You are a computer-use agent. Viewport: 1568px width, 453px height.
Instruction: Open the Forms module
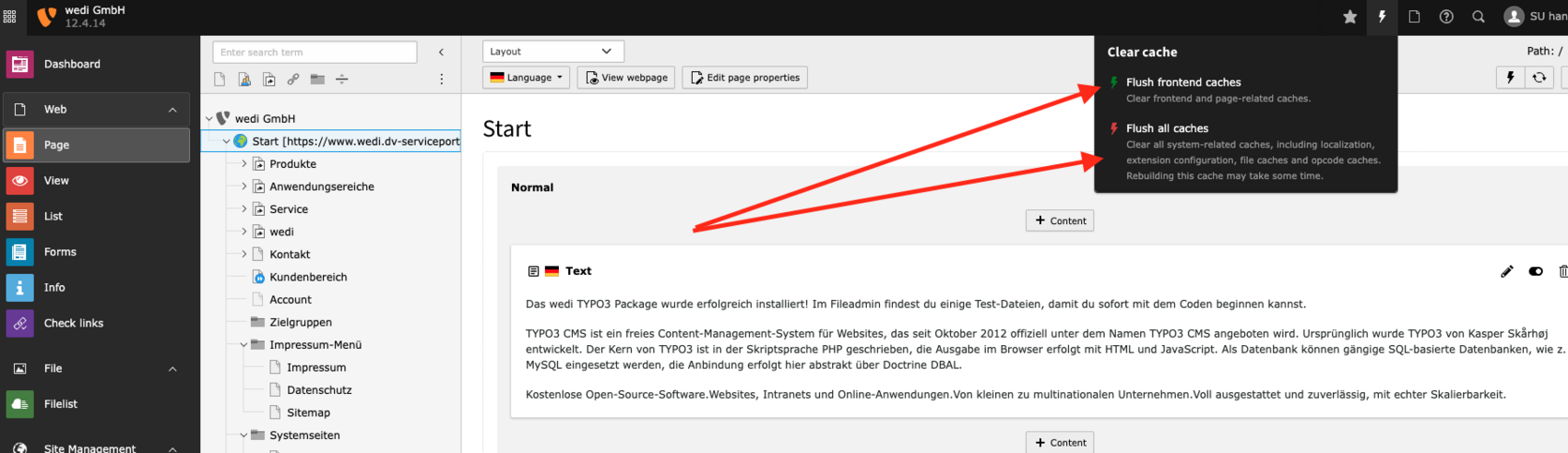[97, 252]
